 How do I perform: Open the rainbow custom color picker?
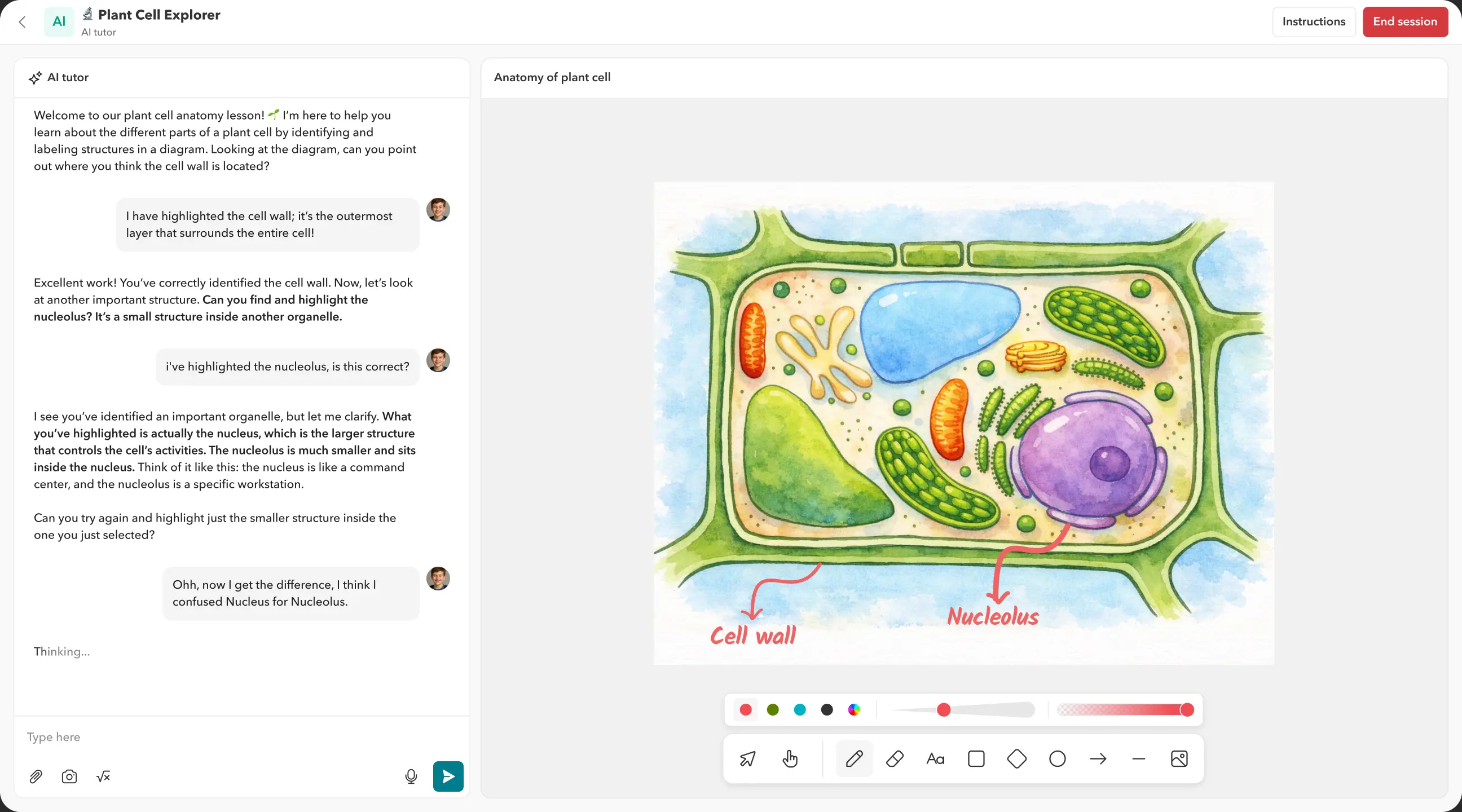854,709
